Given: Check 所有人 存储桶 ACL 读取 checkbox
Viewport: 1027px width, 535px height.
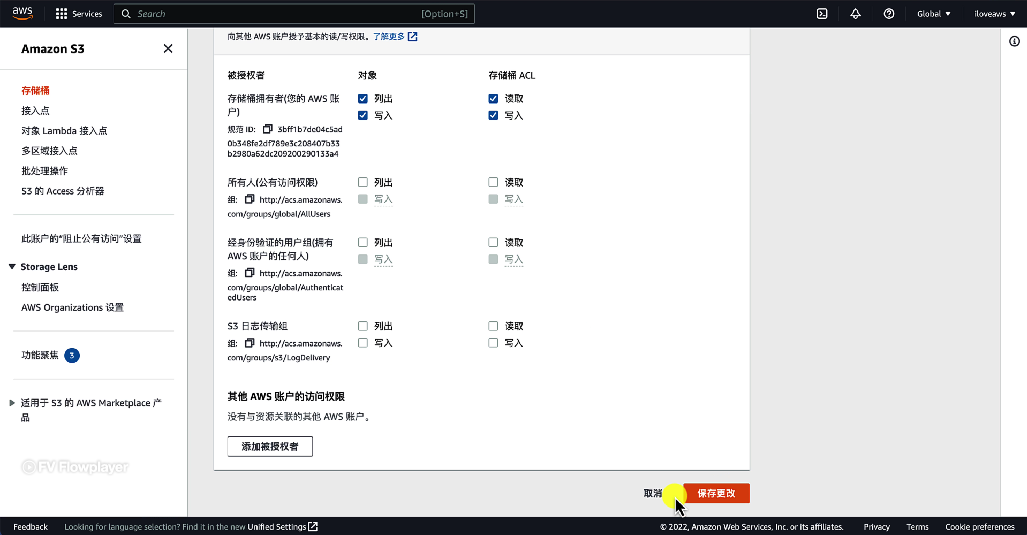Looking at the screenshot, I should [493, 182].
